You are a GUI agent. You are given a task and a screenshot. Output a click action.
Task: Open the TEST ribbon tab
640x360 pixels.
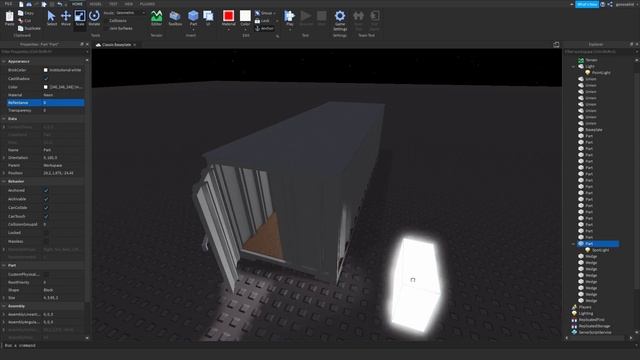tap(113, 4)
